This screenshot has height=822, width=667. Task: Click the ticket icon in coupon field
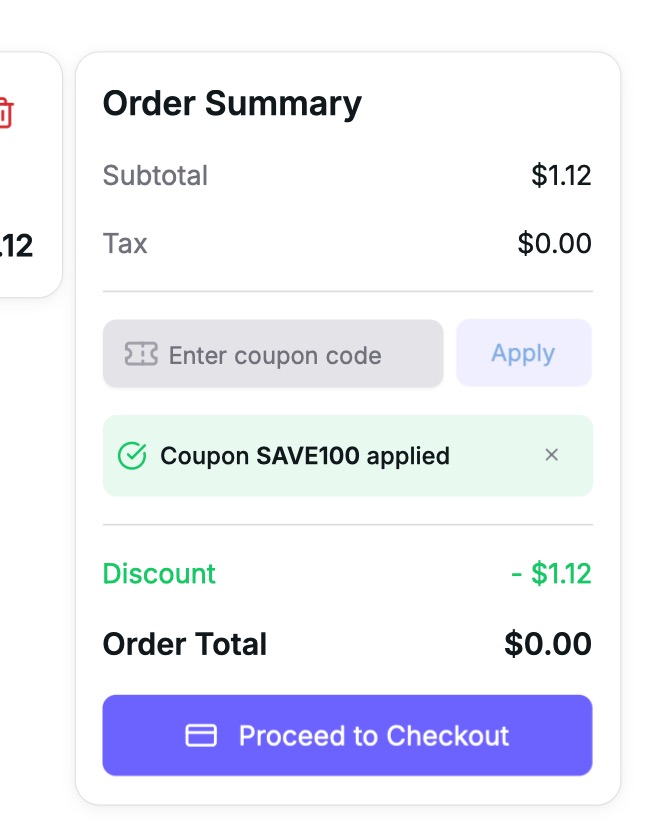141,354
